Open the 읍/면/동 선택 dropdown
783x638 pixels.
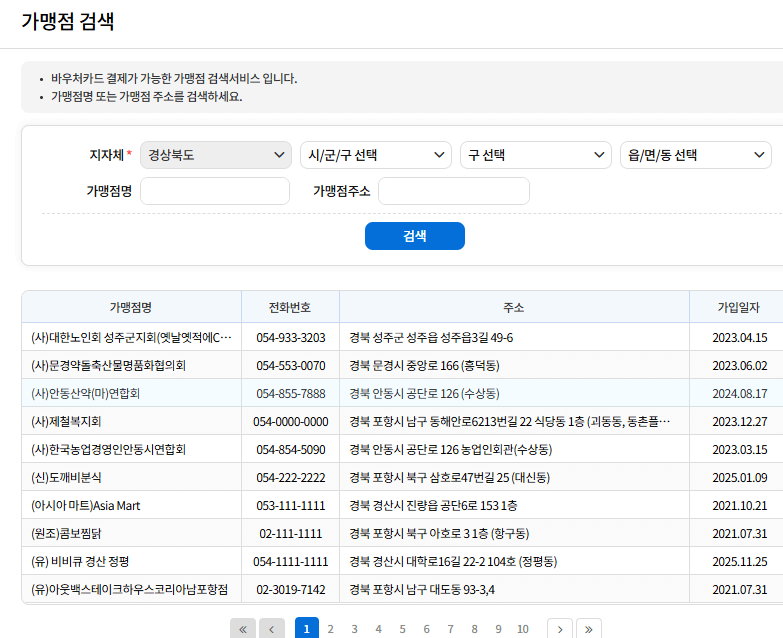coord(696,155)
